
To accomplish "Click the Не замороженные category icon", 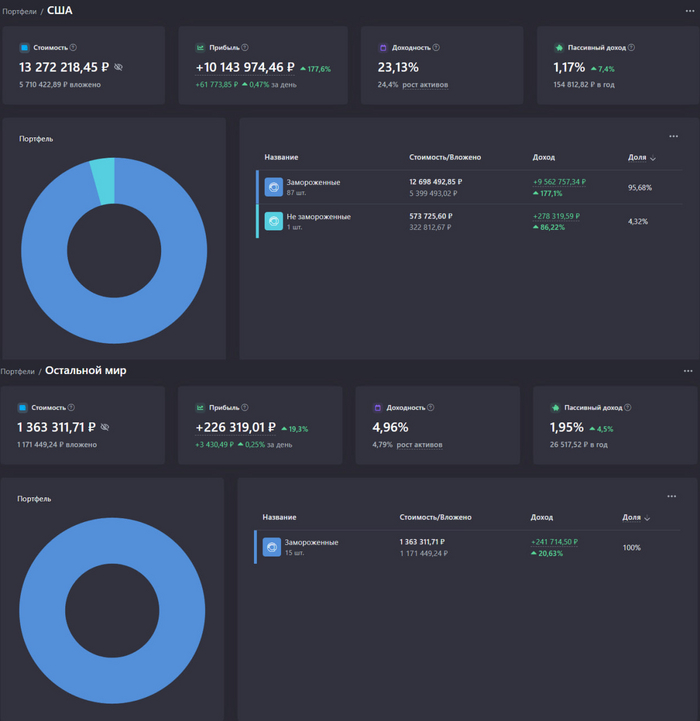I will pos(274,221).
